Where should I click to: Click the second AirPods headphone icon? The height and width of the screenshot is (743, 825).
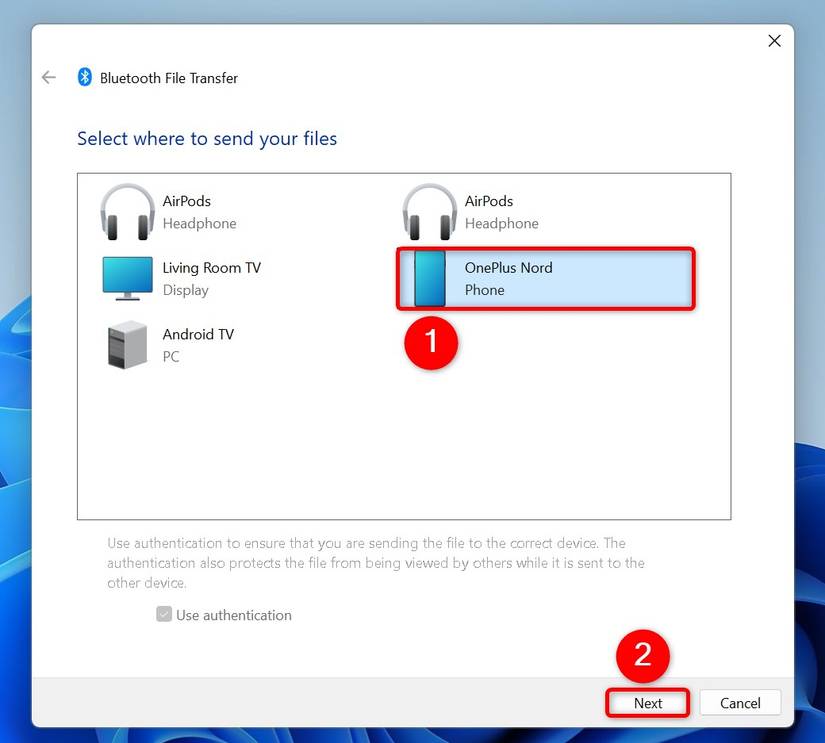(x=429, y=211)
